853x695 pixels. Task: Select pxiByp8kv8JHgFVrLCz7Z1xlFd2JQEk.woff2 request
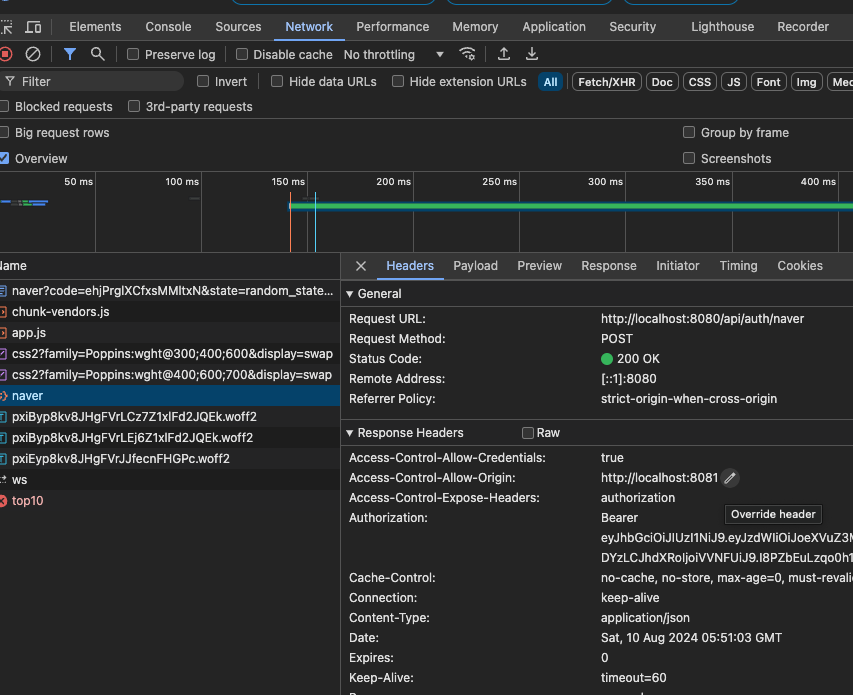click(170, 417)
